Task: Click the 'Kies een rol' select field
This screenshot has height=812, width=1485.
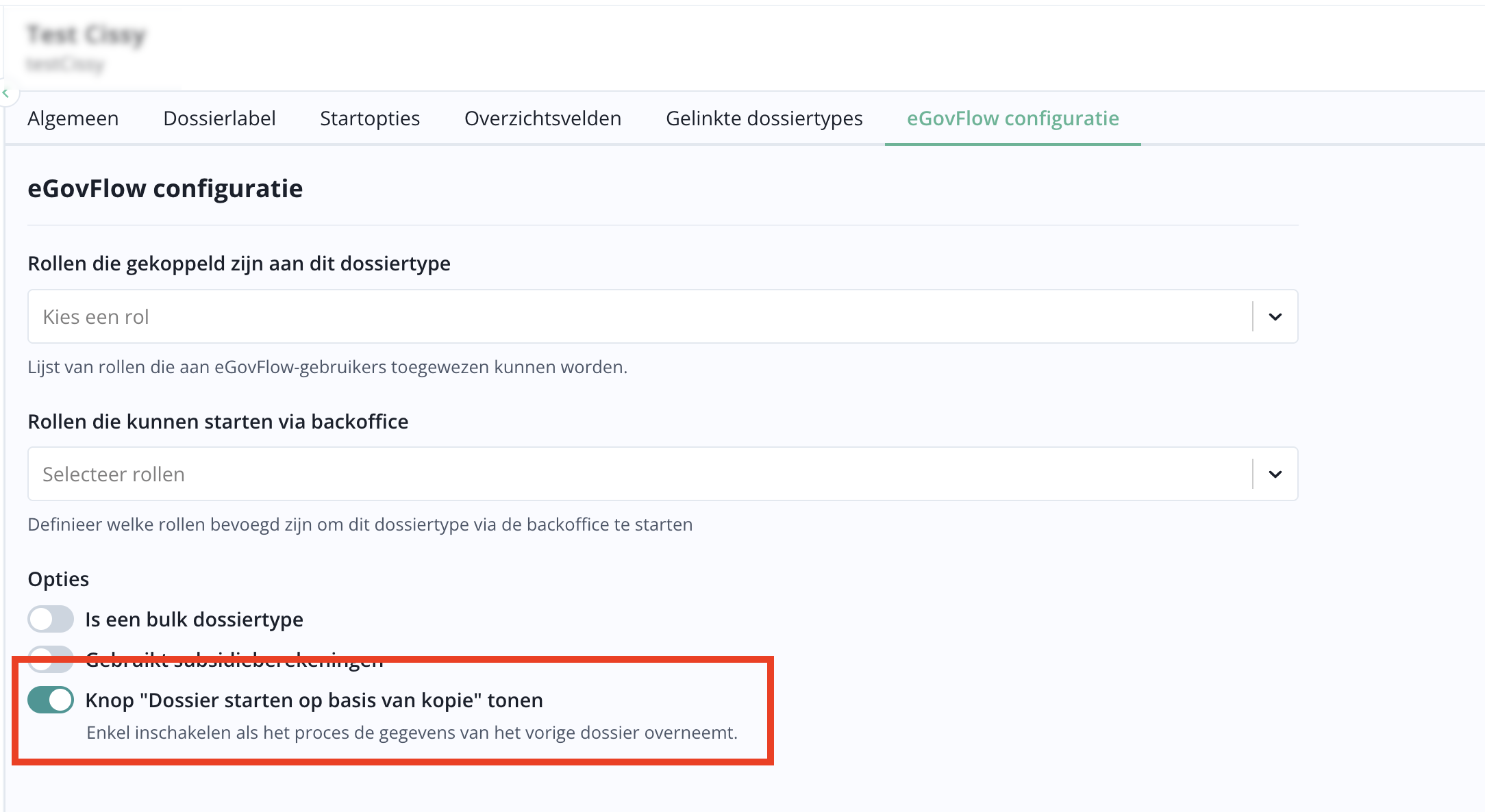Action: tap(662, 316)
